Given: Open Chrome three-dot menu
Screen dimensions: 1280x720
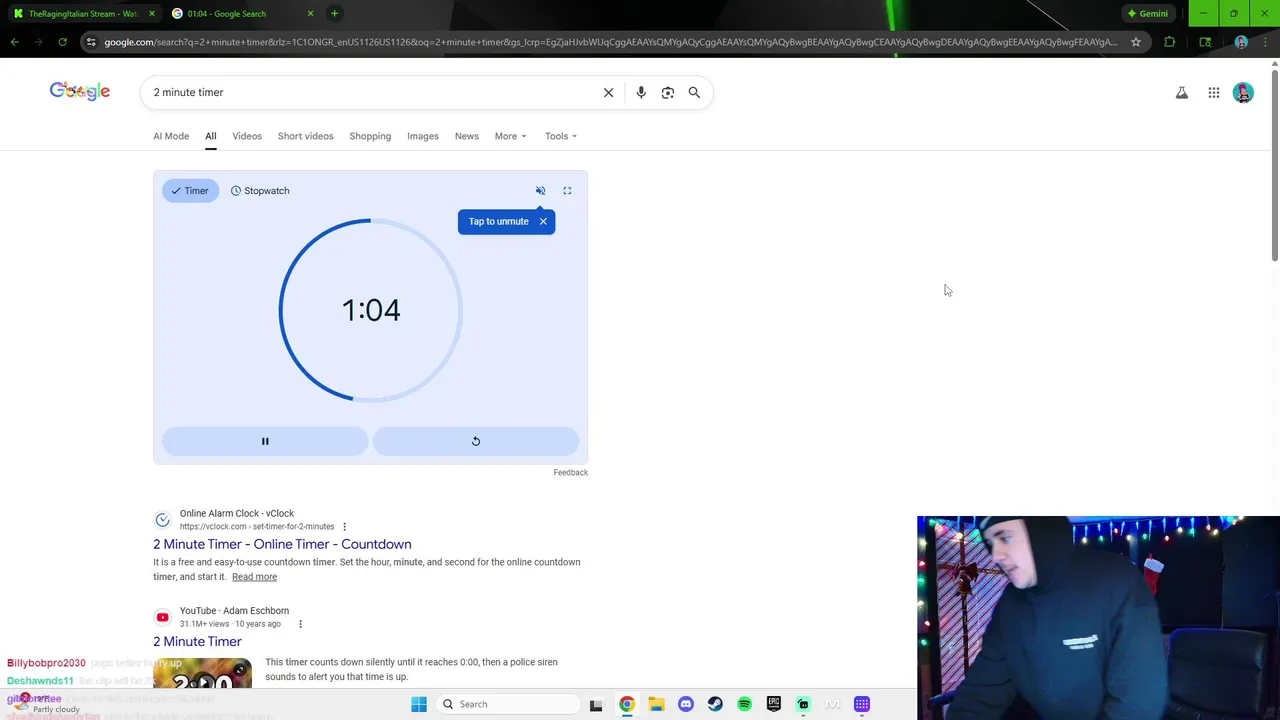Looking at the screenshot, I should pyautogui.click(x=1265, y=42).
